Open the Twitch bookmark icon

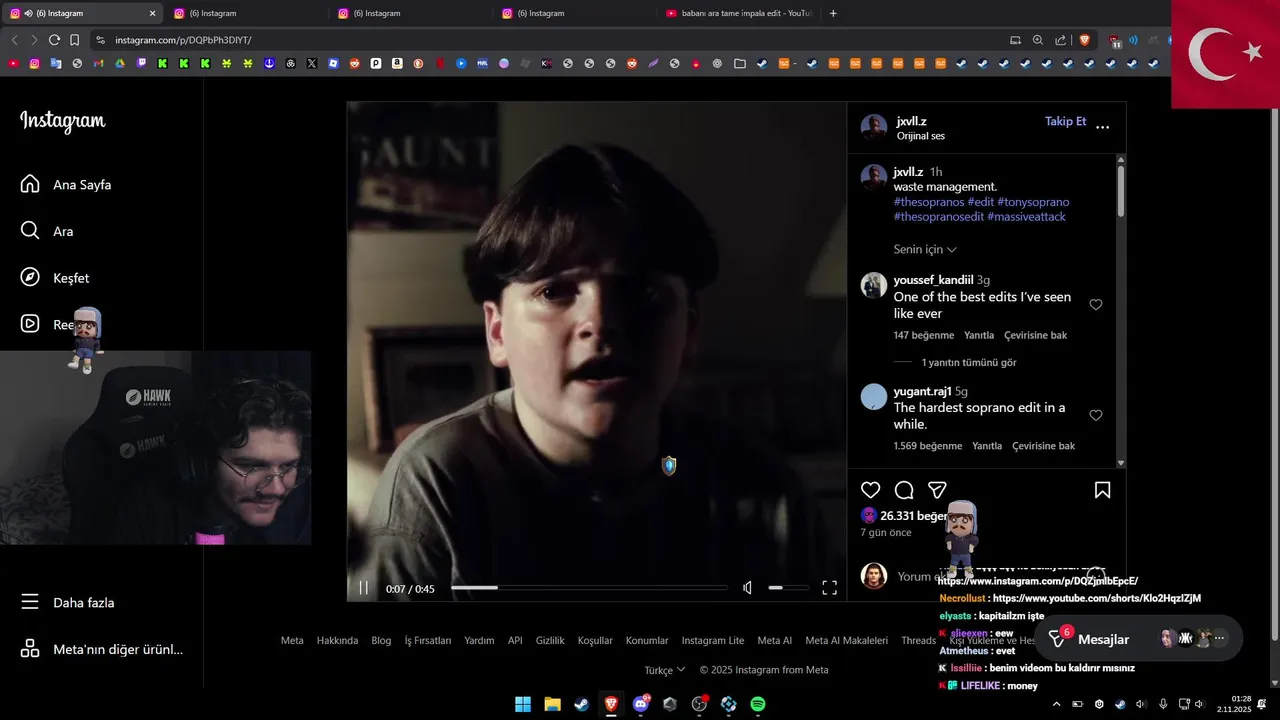coord(141,63)
